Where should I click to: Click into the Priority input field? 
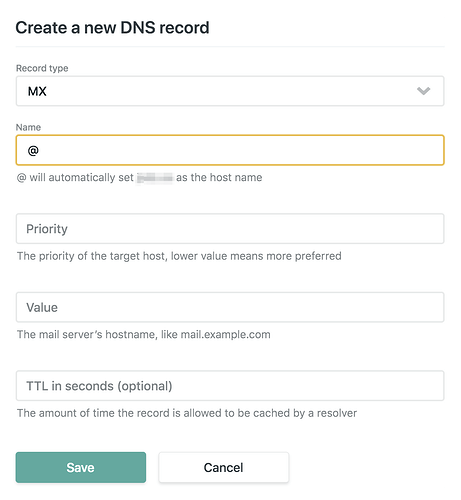point(230,229)
